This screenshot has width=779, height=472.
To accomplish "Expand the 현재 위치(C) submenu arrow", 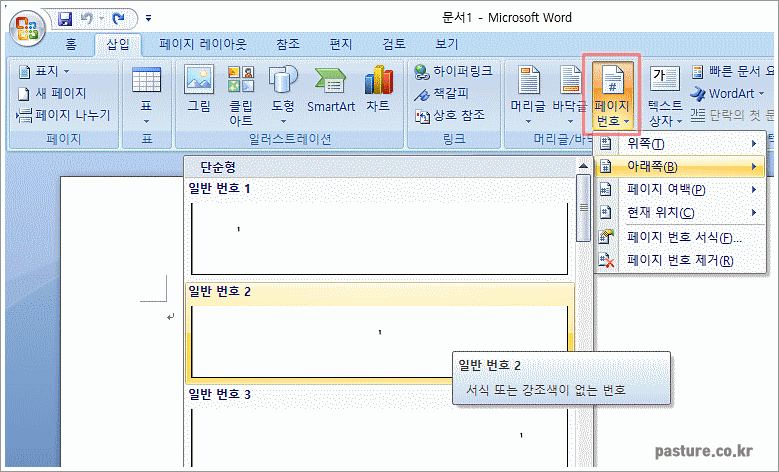I will click(x=754, y=213).
